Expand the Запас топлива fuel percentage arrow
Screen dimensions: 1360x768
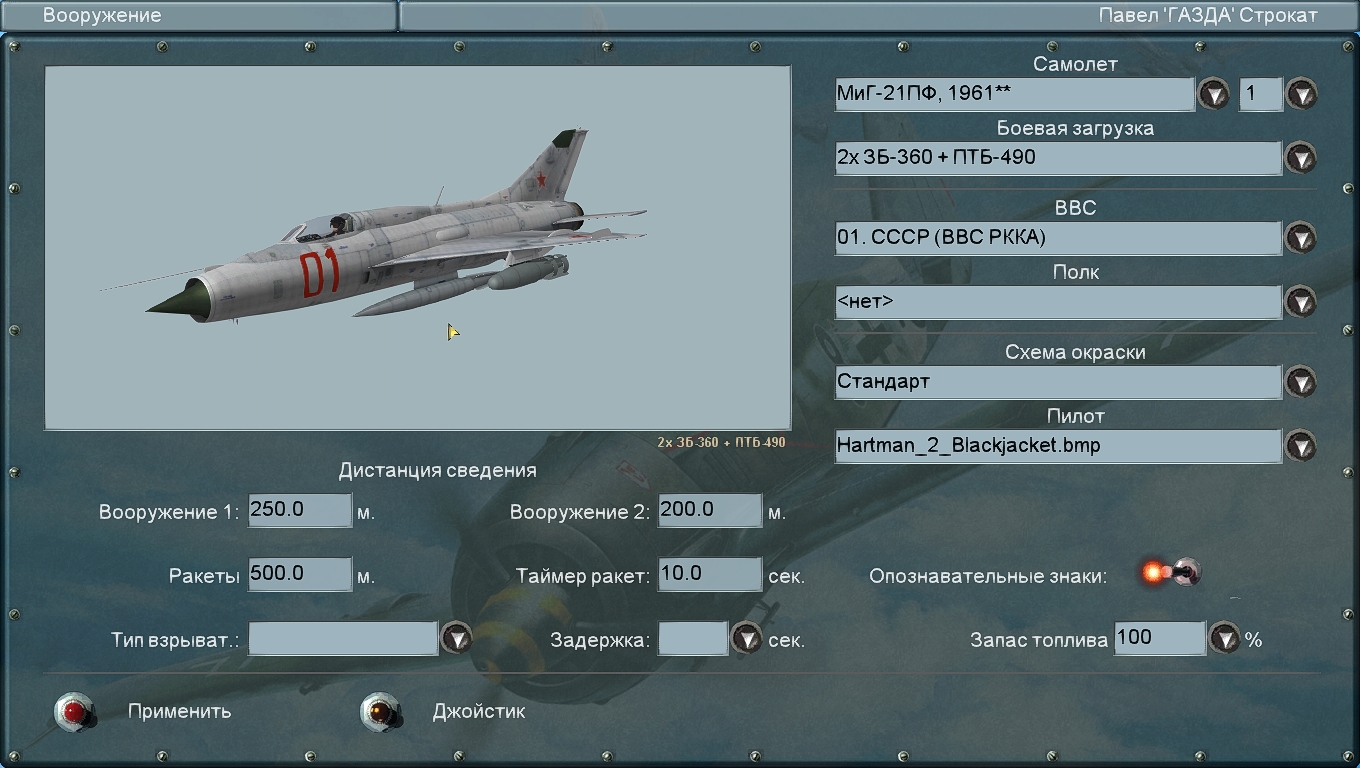pos(1225,638)
